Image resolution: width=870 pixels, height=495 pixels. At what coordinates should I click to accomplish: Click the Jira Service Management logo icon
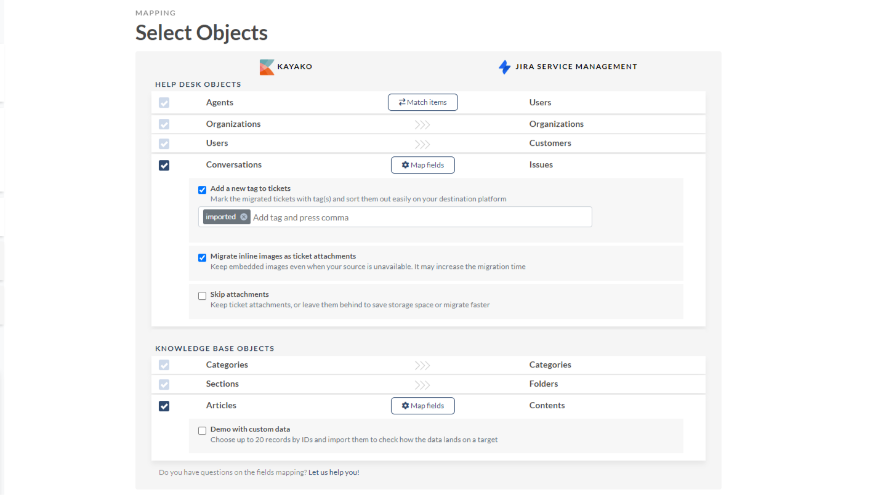pyautogui.click(x=504, y=67)
